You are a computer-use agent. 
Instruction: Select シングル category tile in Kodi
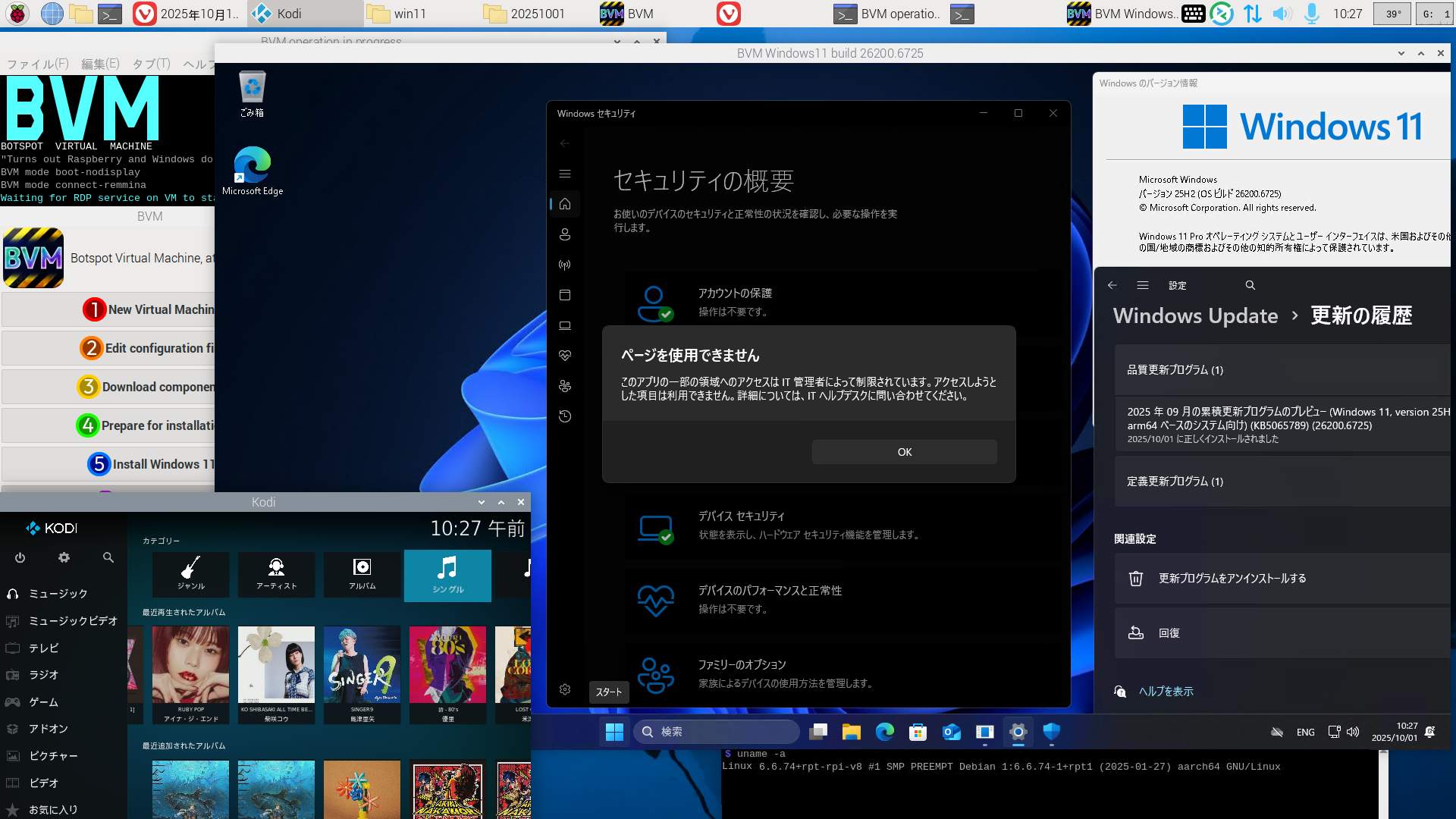447,575
